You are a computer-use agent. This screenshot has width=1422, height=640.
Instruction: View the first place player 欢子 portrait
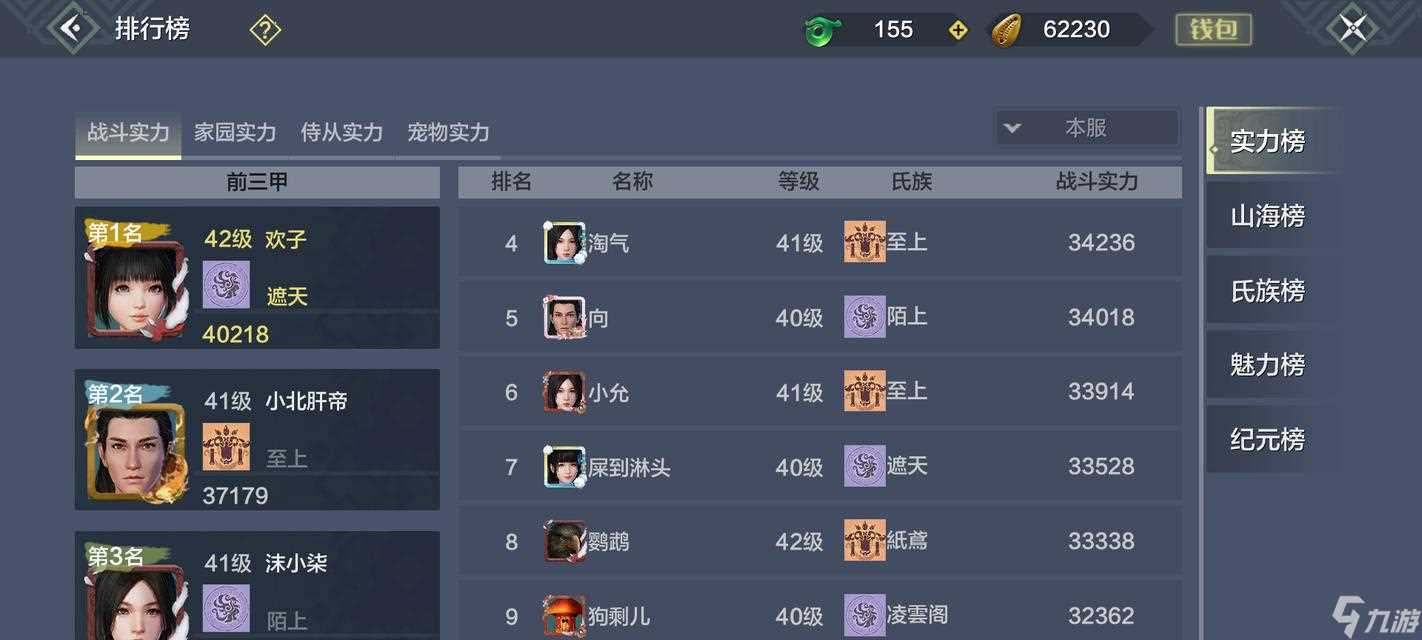coord(136,289)
